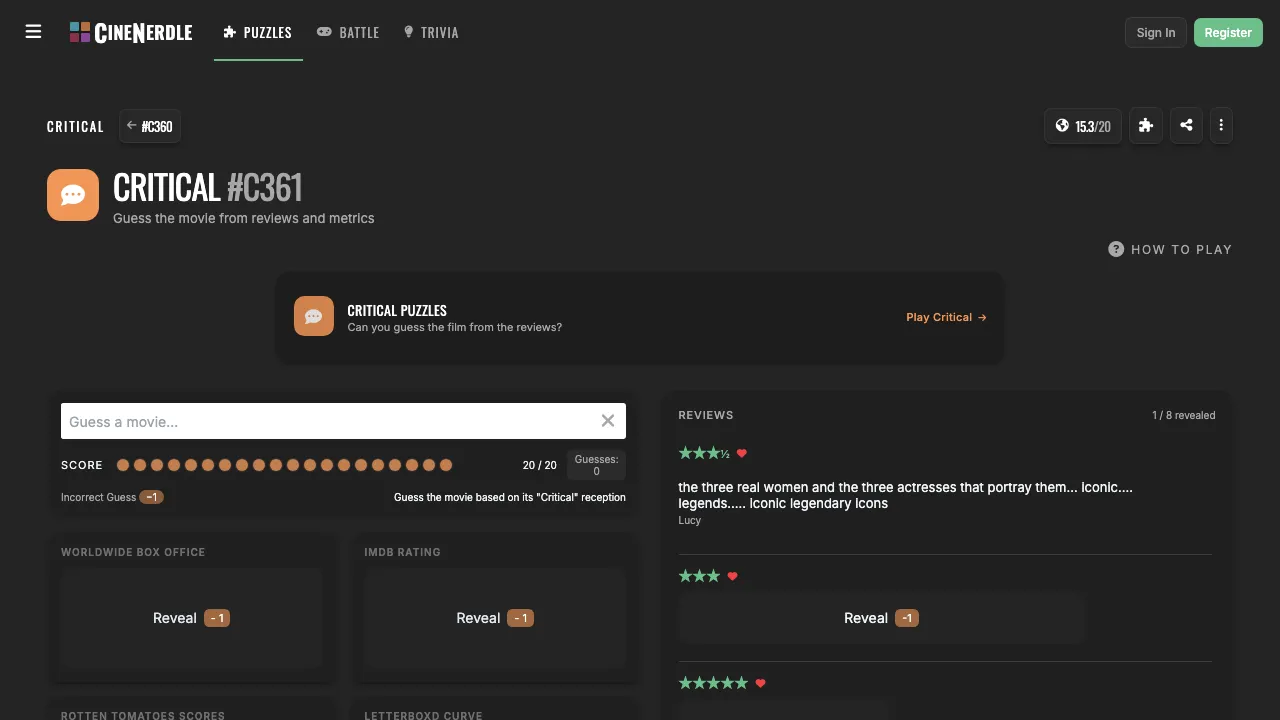Screen dimensions: 1280x720
Task: Clear the movie guess field
Action: [x=607, y=421]
